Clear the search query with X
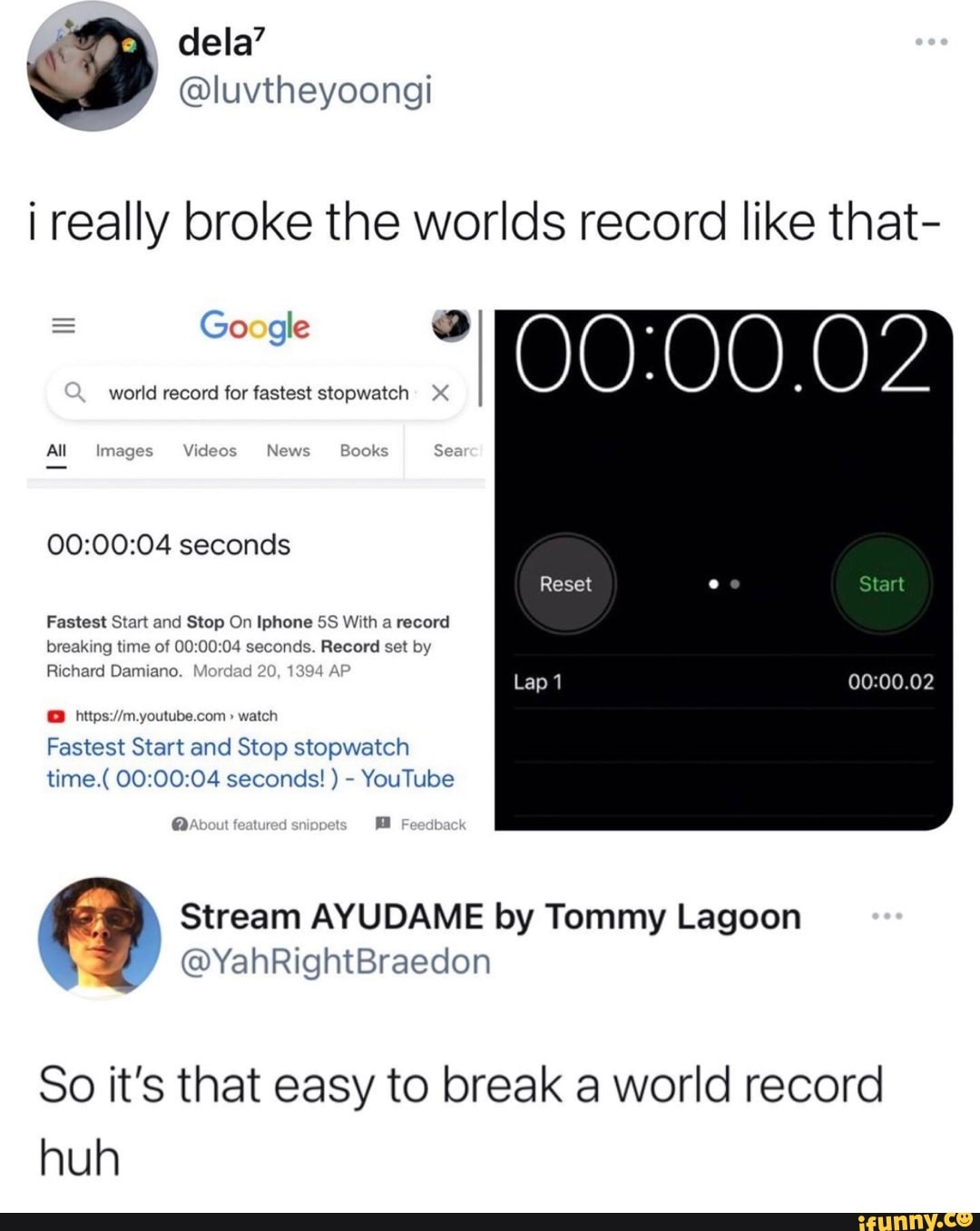This screenshot has width=980, height=1231. pos(440,393)
